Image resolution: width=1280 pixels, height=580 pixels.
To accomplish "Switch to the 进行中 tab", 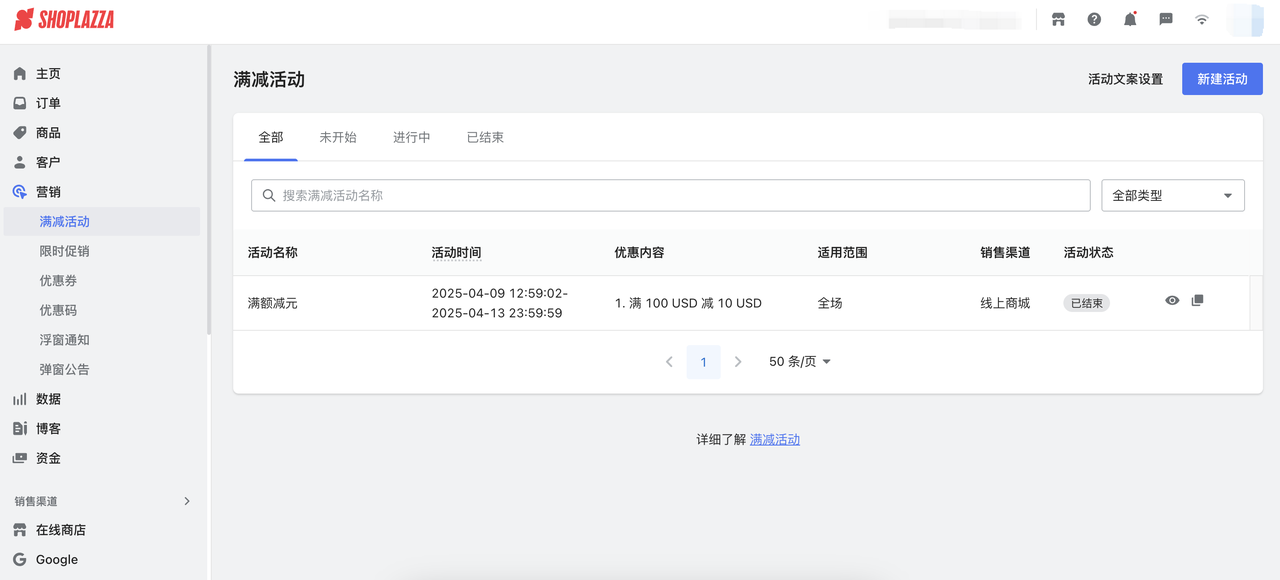I will coord(411,137).
